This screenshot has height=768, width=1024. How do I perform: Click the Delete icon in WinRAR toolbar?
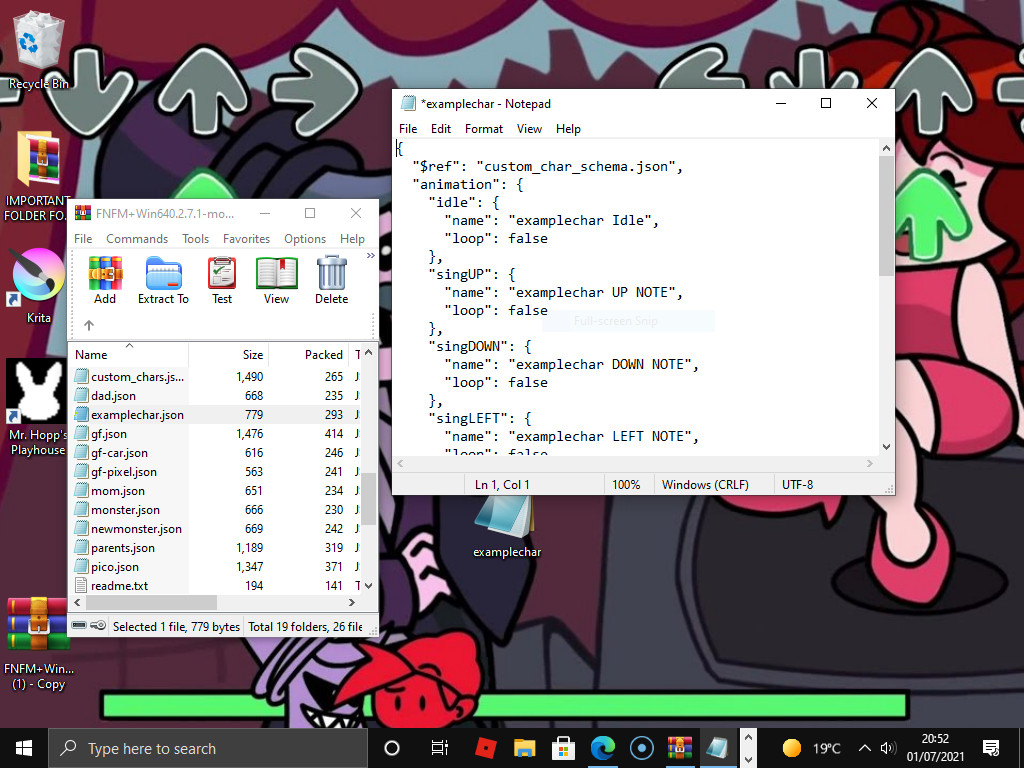331,279
